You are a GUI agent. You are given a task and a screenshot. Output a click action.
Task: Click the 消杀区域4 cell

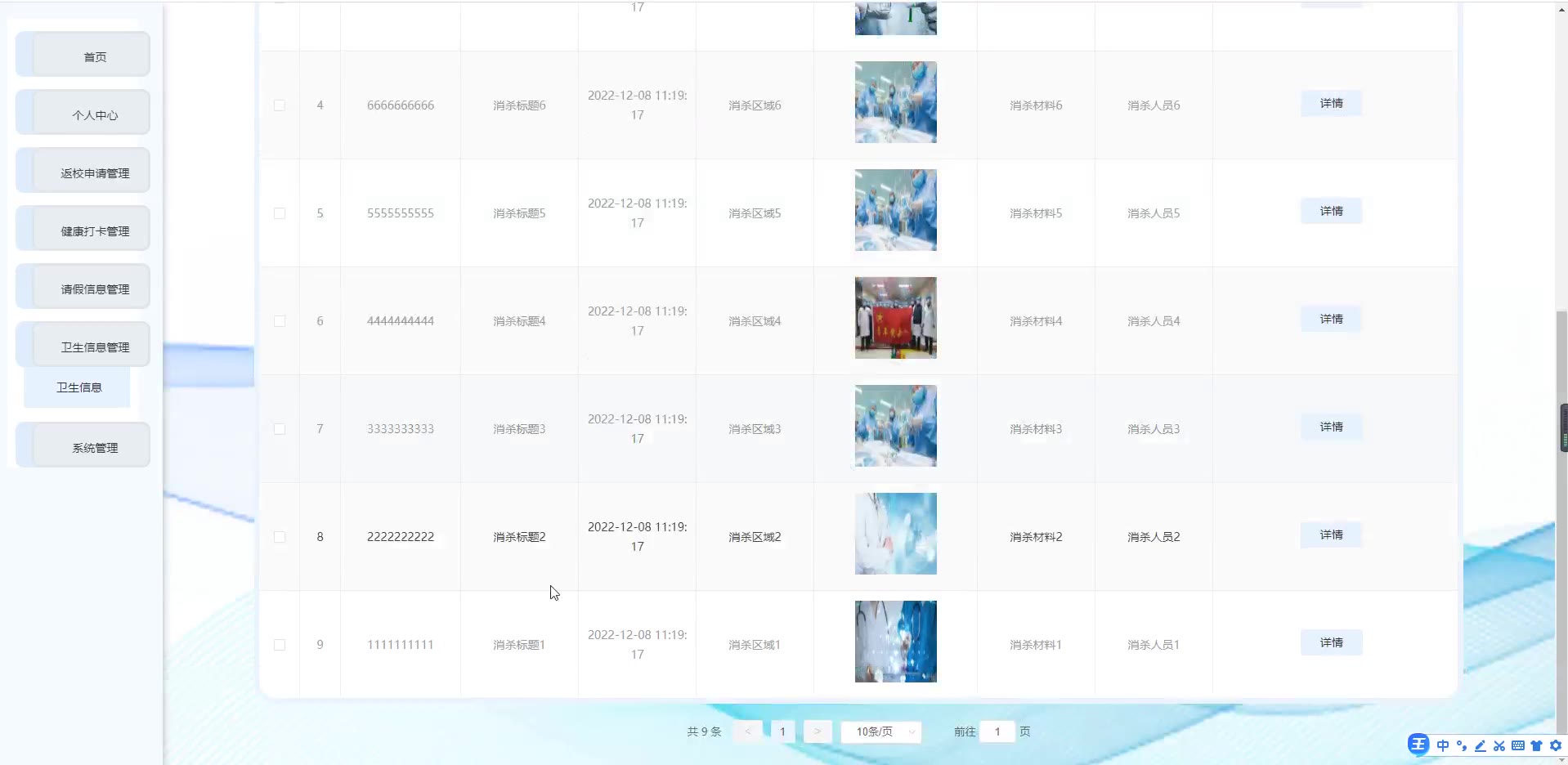pyautogui.click(x=755, y=321)
